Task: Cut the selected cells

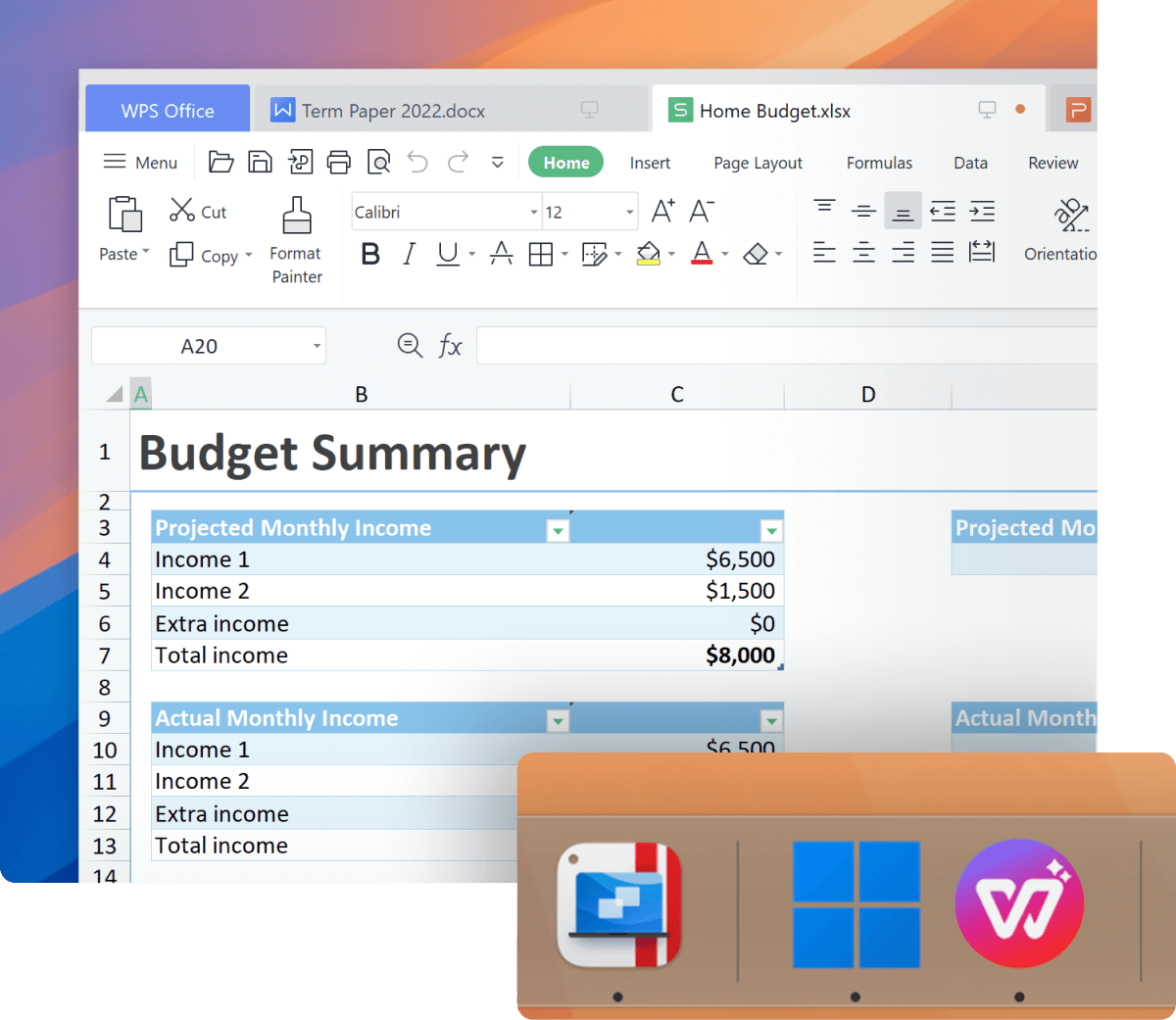Action: tap(198, 211)
